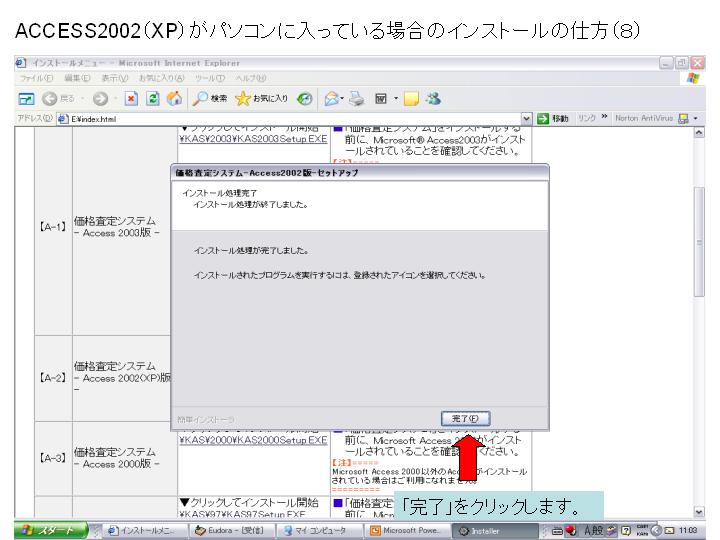
Task: Open the 表示(V) menu
Action: pos(114,79)
